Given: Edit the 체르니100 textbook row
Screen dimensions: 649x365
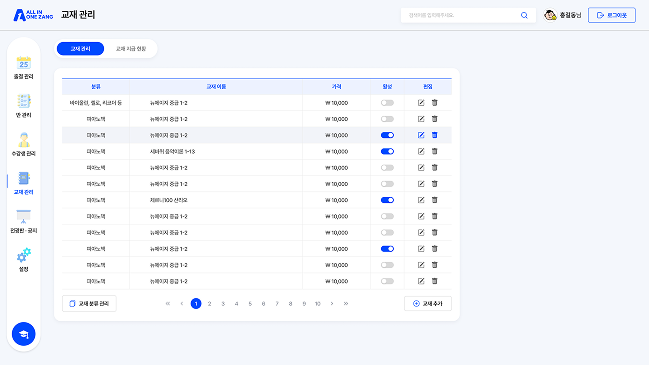Looking at the screenshot, I should (x=421, y=200).
